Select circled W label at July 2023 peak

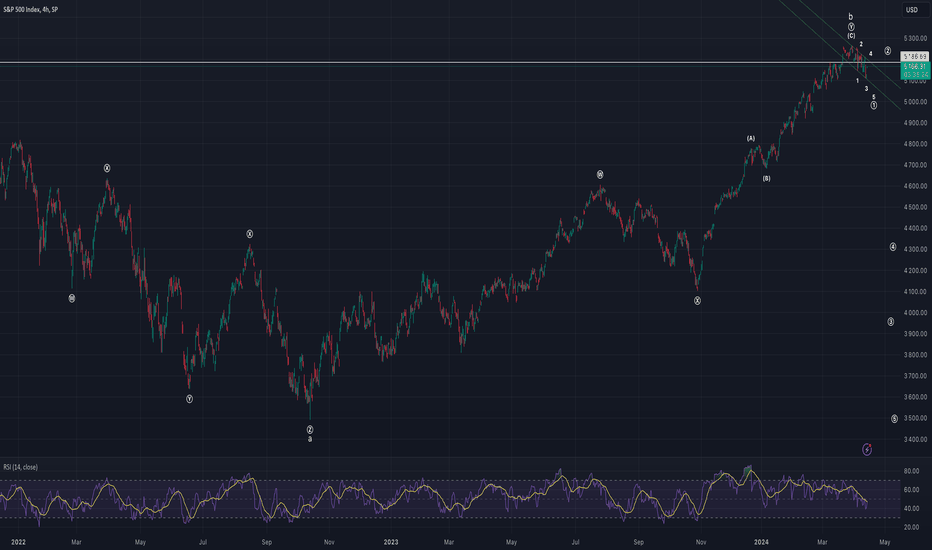point(600,175)
